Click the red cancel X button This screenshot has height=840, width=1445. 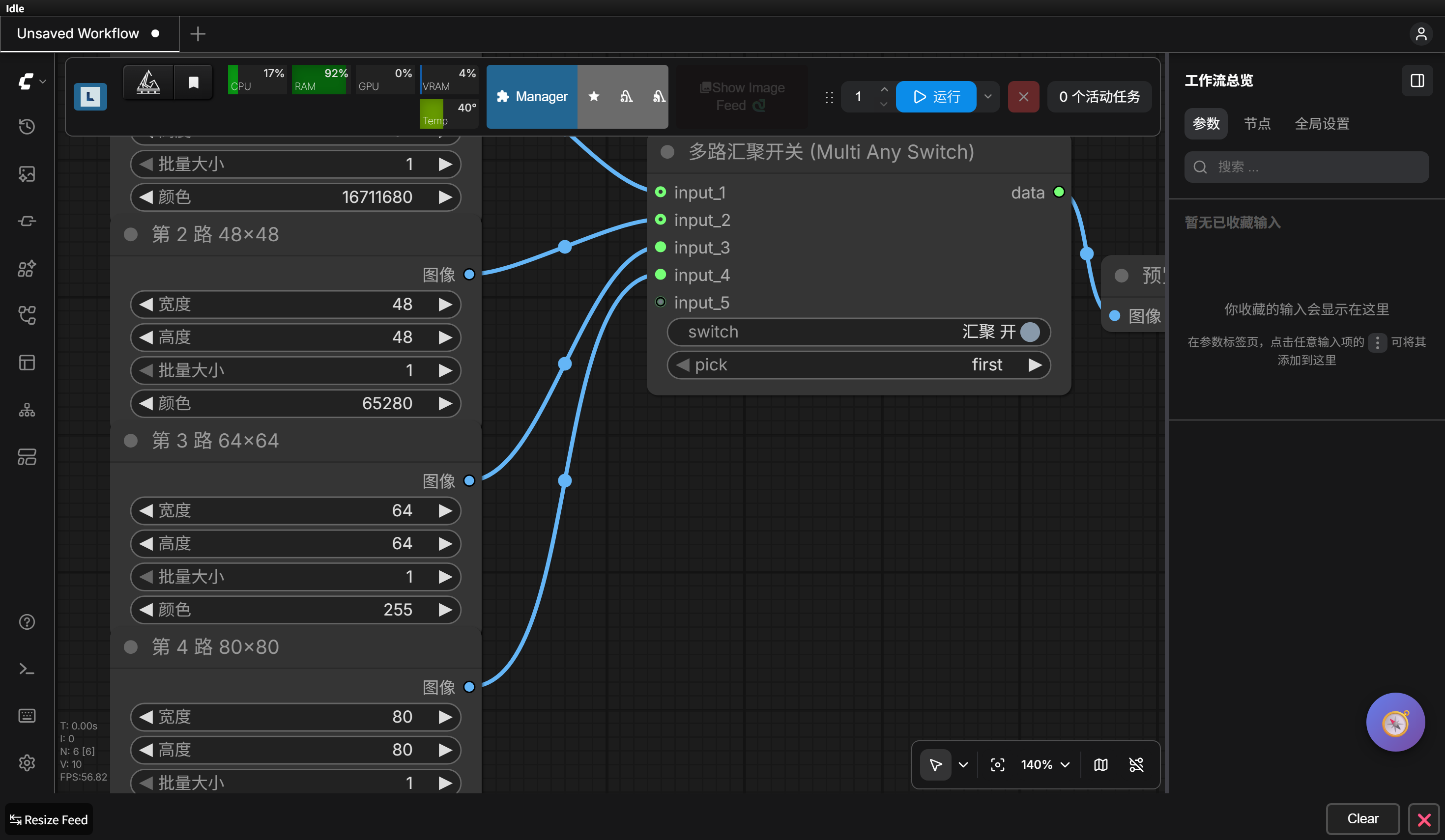pyautogui.click(x=1023, y=97)
